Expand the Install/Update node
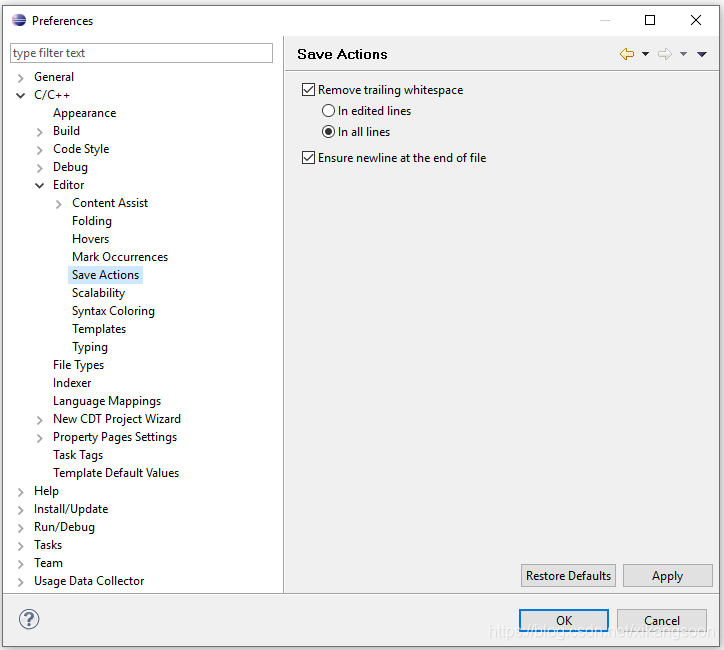724x650 pixels. click(x=21, y=510)
